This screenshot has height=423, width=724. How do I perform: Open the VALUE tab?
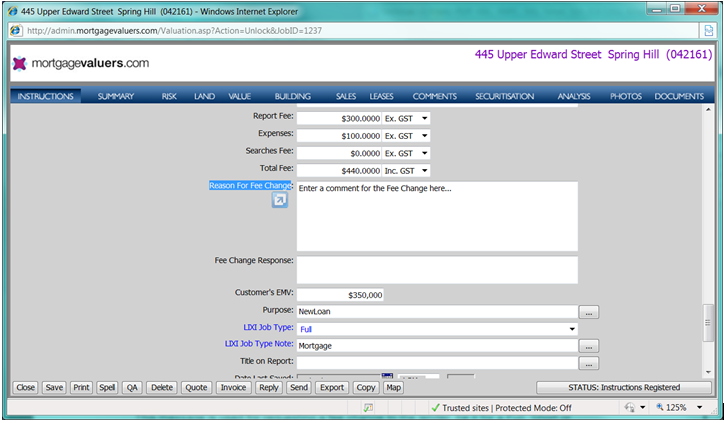pos(240,96)
